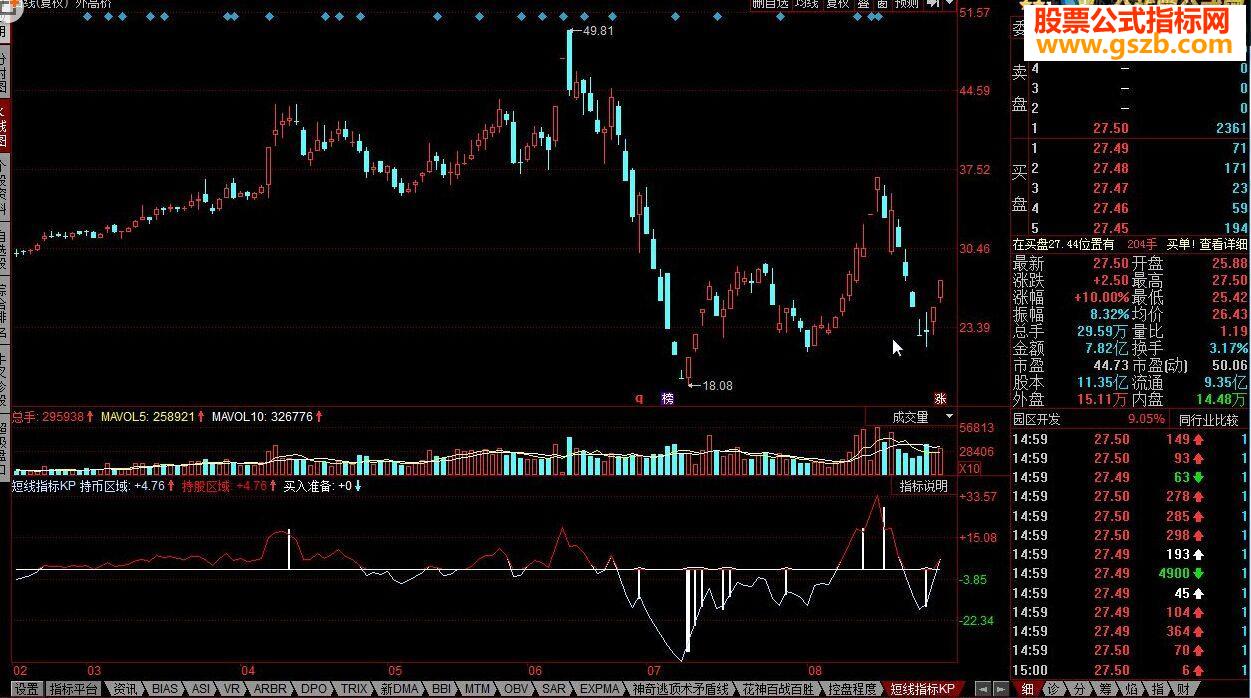Click the 诊 diagnosis panel button
Screen dimensions: 1251x698
coord(1054,689)
